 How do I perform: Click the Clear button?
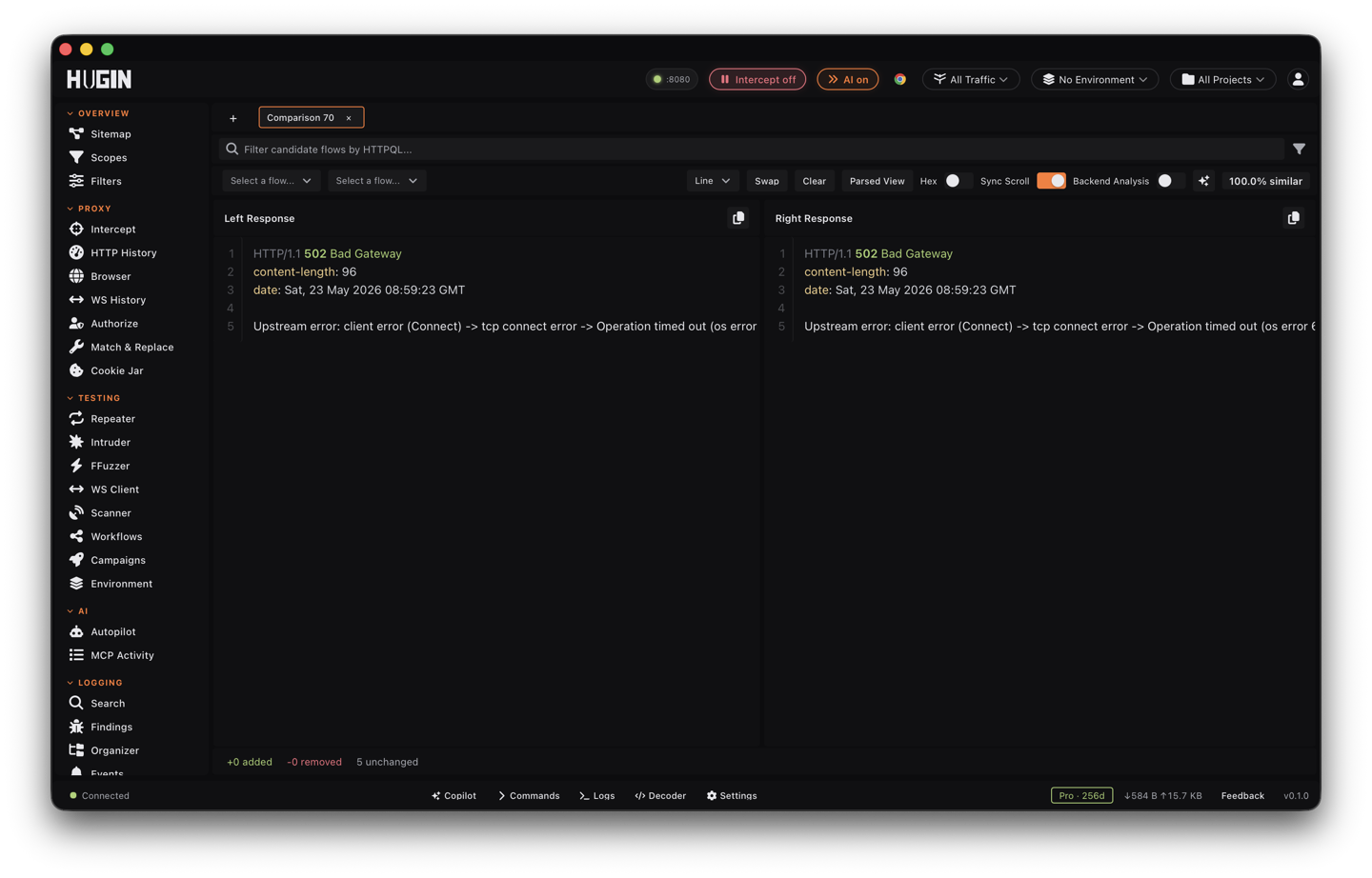(x=814, y=181)
